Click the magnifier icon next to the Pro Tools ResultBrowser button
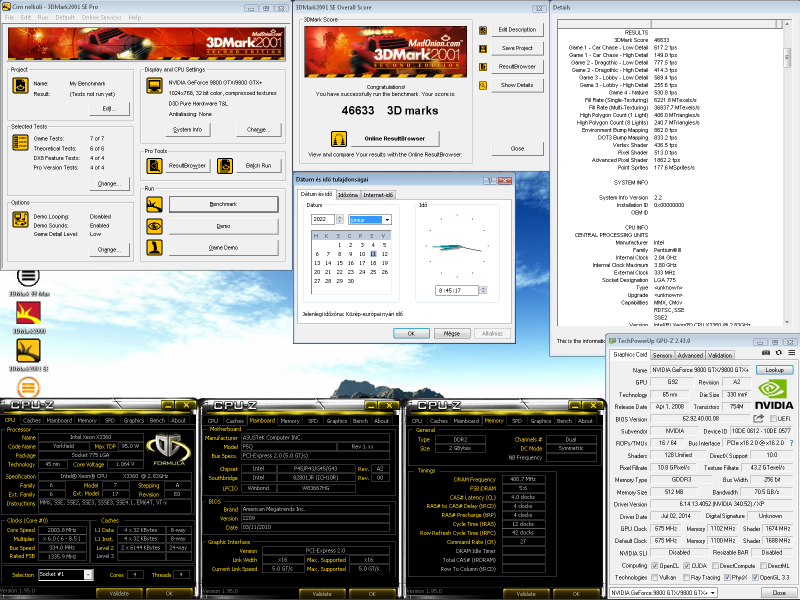The width and height of the screenshot is (800, 600). [x=154, y=165]
